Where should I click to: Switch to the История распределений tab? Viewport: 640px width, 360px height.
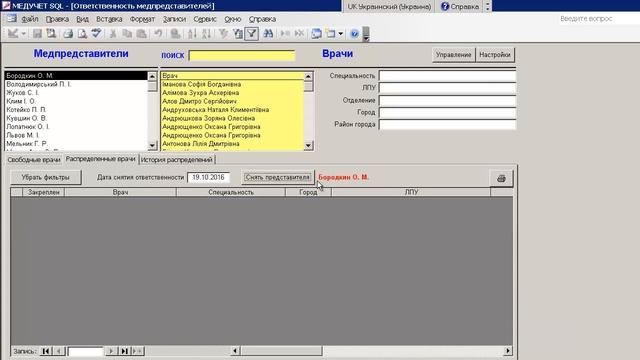click(x=177, y=160)
